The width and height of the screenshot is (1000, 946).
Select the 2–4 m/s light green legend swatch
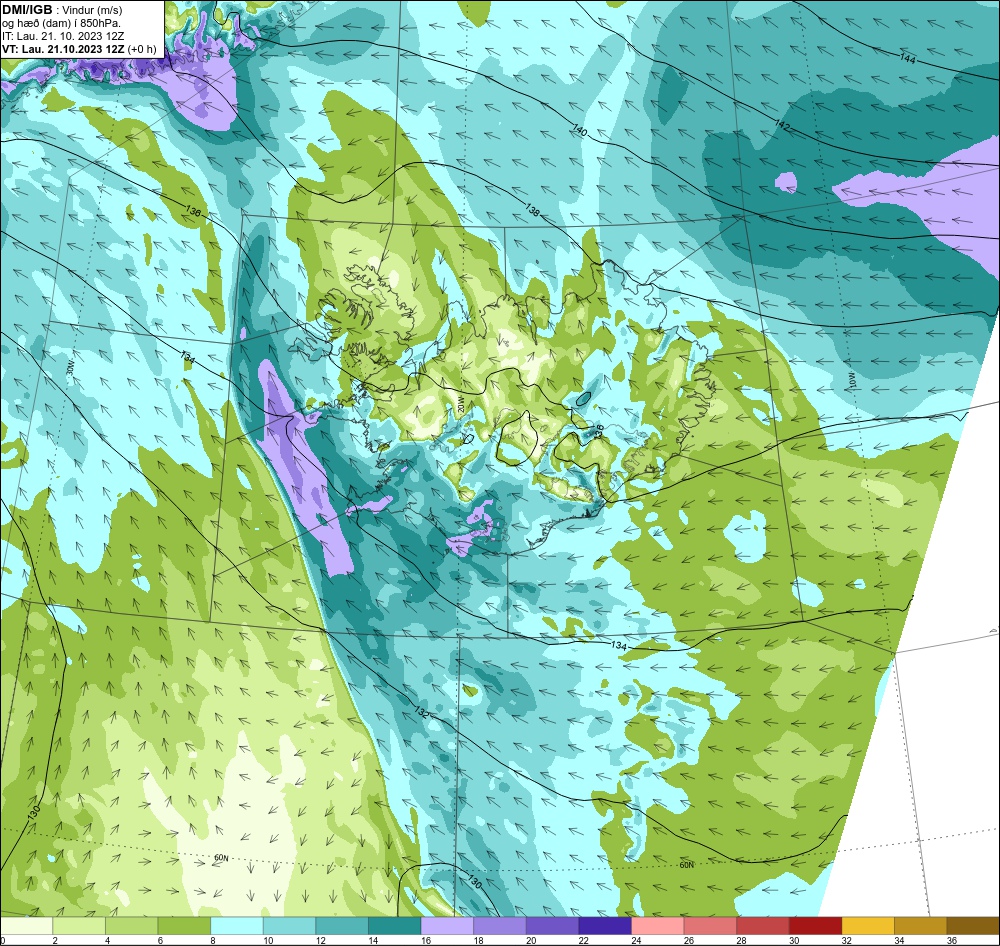click(x=79, y=926)
